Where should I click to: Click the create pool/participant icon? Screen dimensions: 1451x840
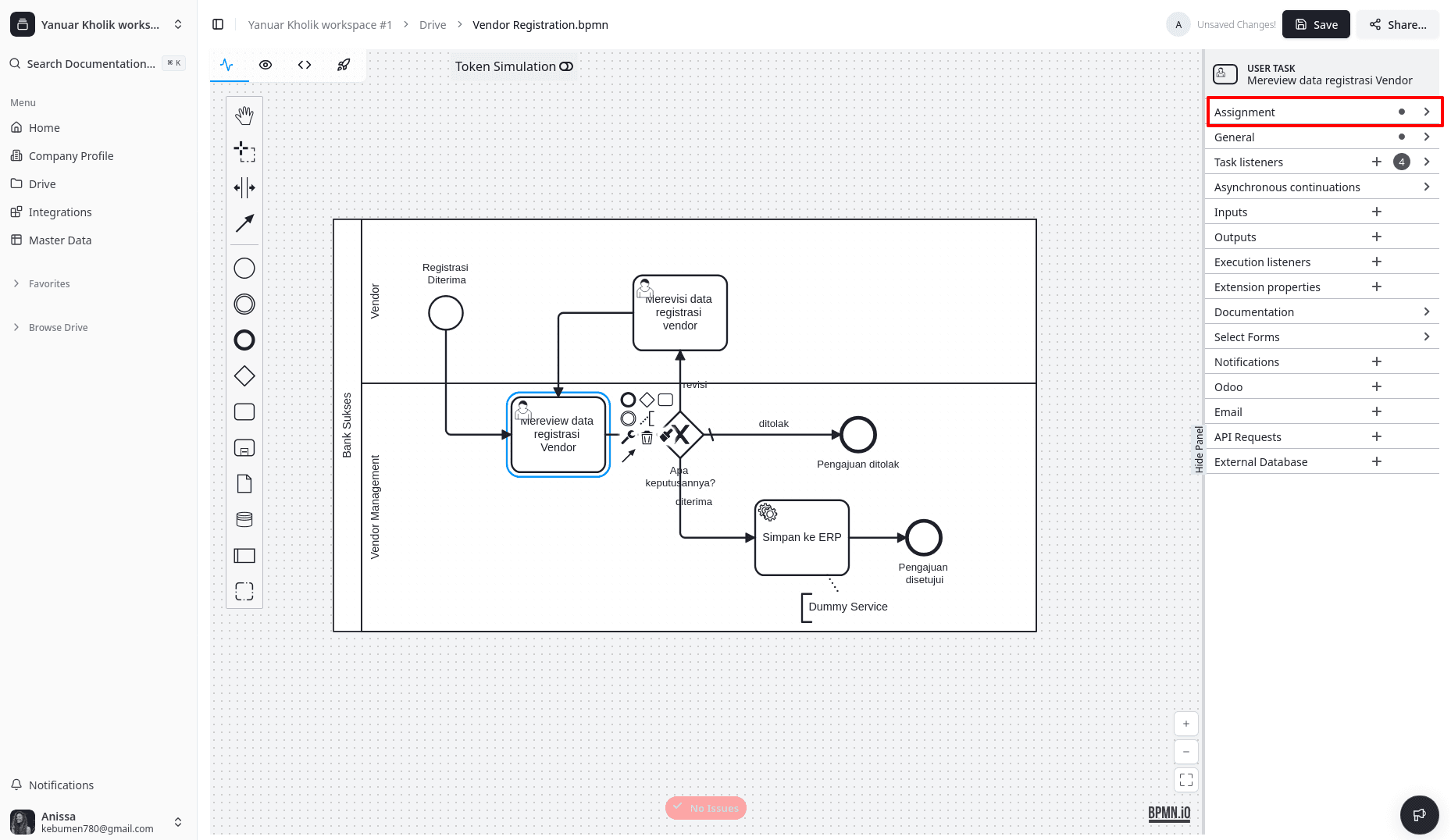click(x=244, y=556)
